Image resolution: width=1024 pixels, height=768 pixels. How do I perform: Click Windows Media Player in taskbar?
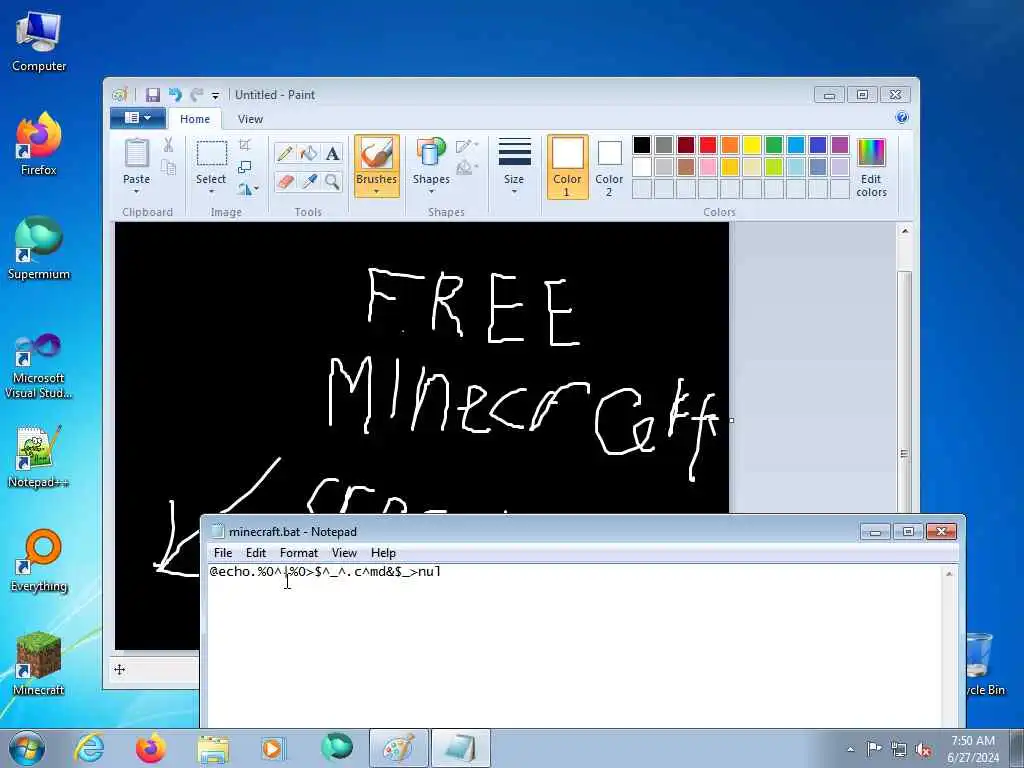tap(272, 748)
